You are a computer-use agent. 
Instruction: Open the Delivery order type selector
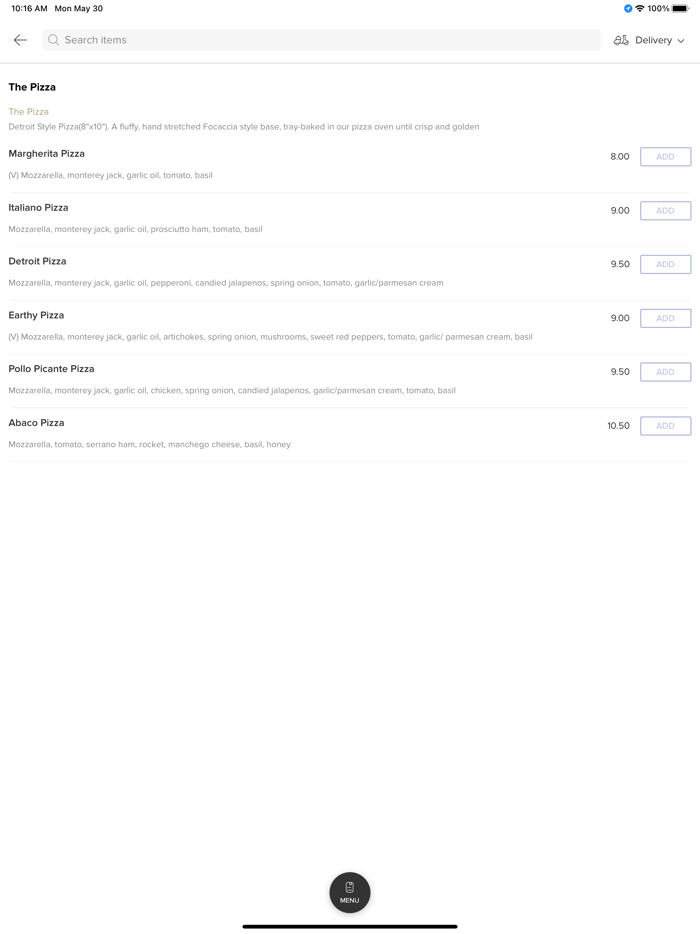coord(652,40)
